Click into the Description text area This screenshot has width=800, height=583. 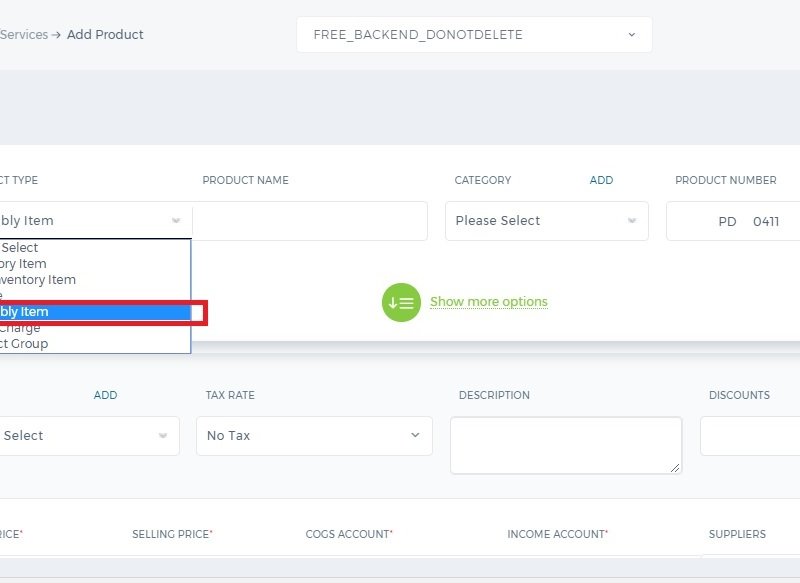point(566,445)
